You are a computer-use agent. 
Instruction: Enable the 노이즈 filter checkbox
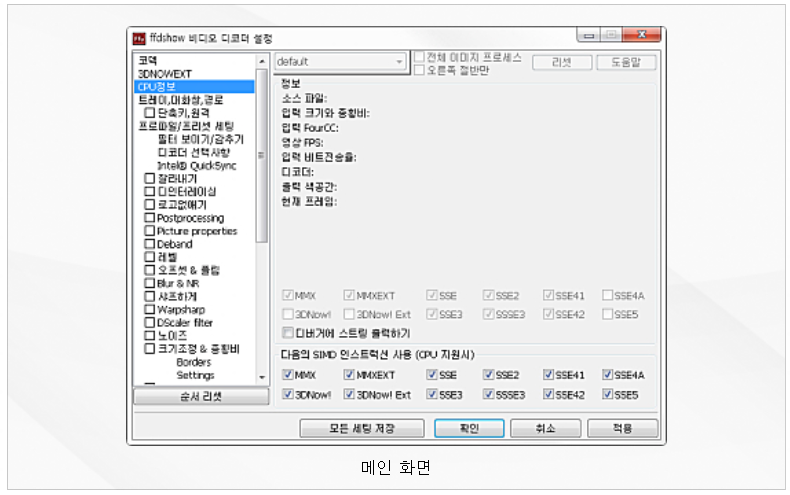150,335
